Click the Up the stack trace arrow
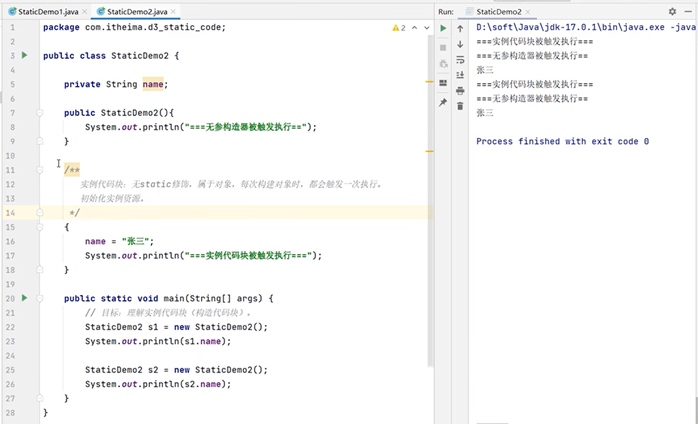 click(x=460, y=29)
